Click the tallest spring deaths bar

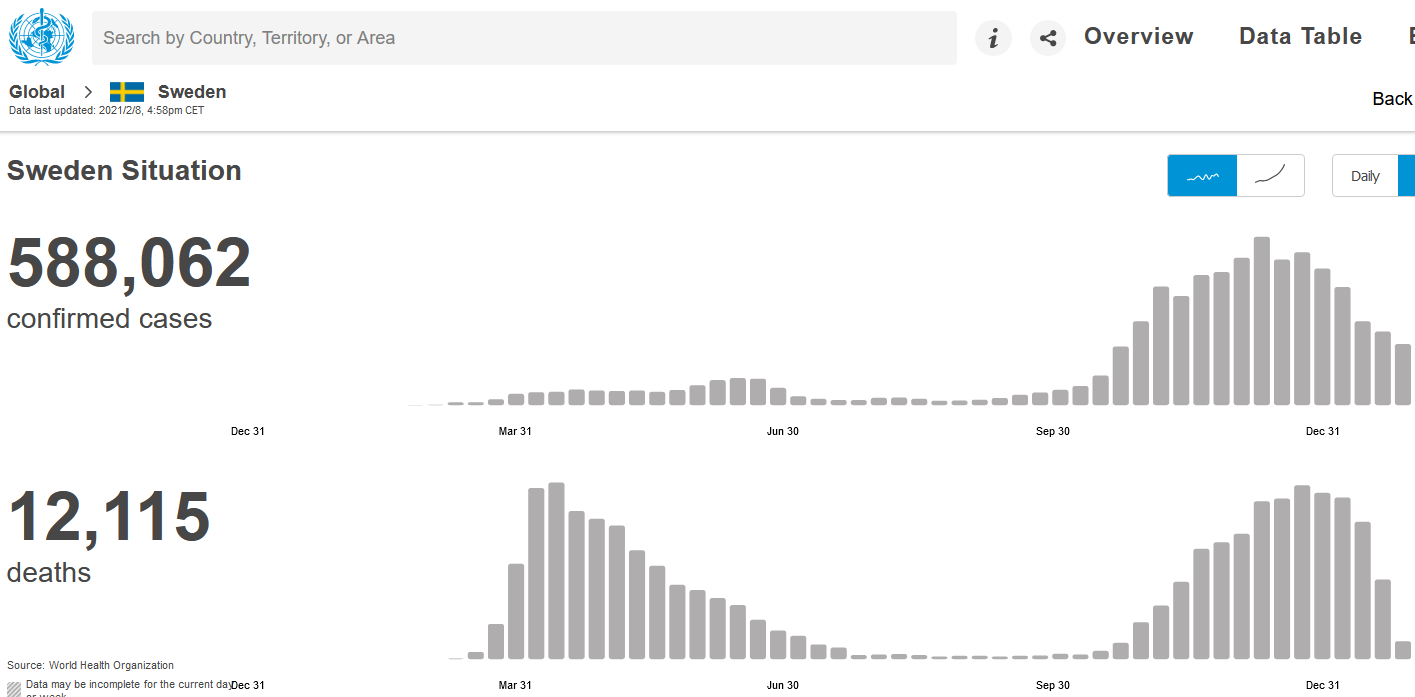pyautogui.click(x=556, y=571)
